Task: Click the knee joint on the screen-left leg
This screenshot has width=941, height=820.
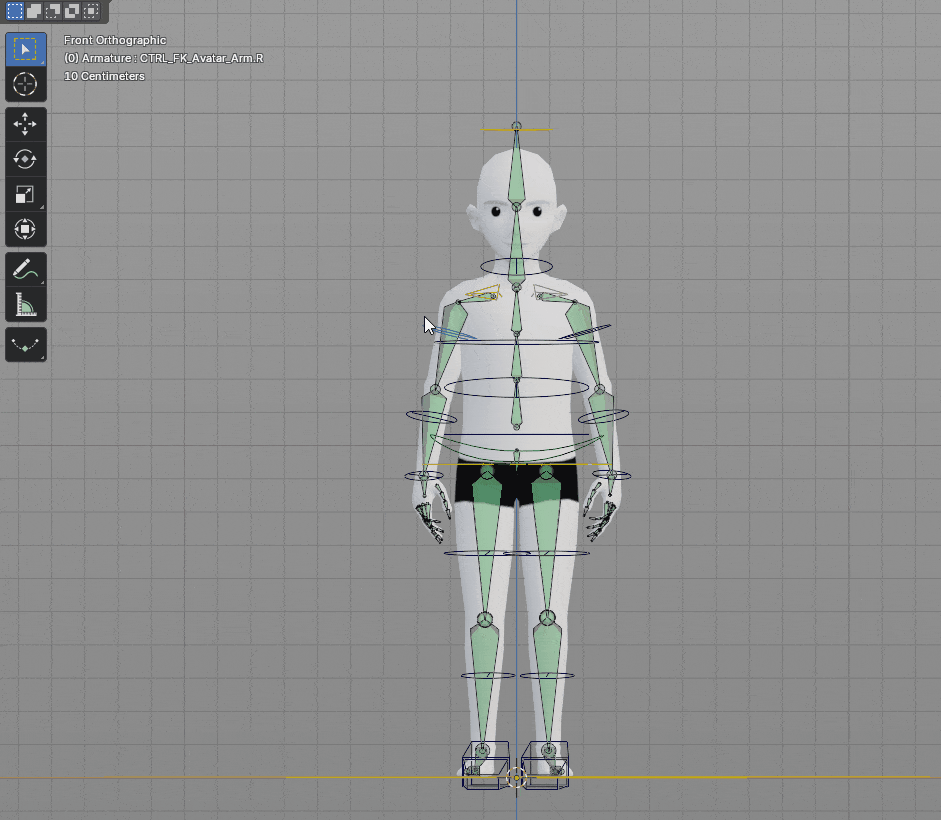Action: click(x=485, y=620)
